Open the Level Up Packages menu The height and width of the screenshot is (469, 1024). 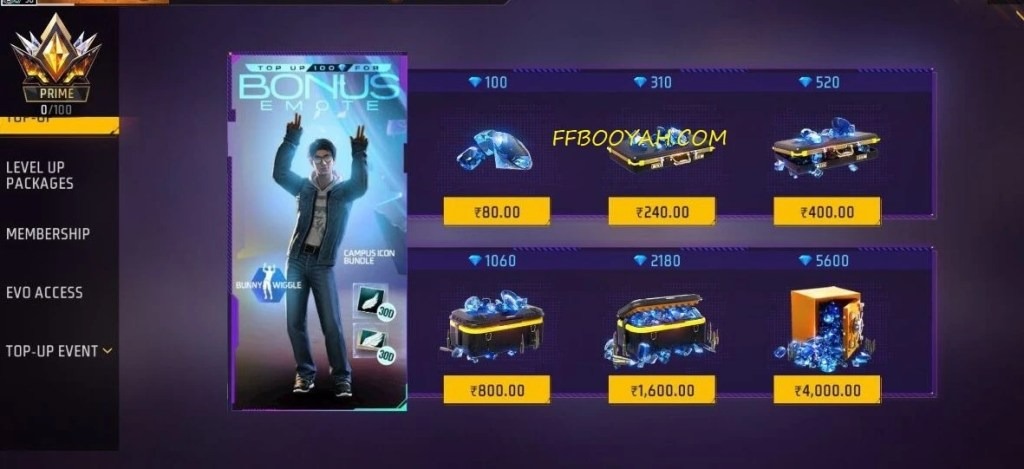click(39, 175)
